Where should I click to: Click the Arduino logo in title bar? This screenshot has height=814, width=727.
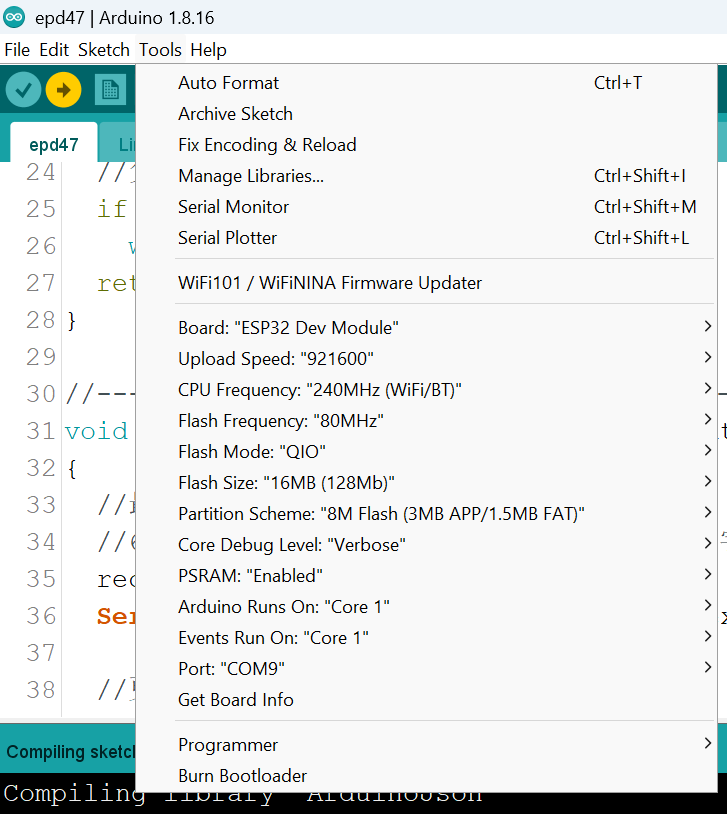(15, 18)
